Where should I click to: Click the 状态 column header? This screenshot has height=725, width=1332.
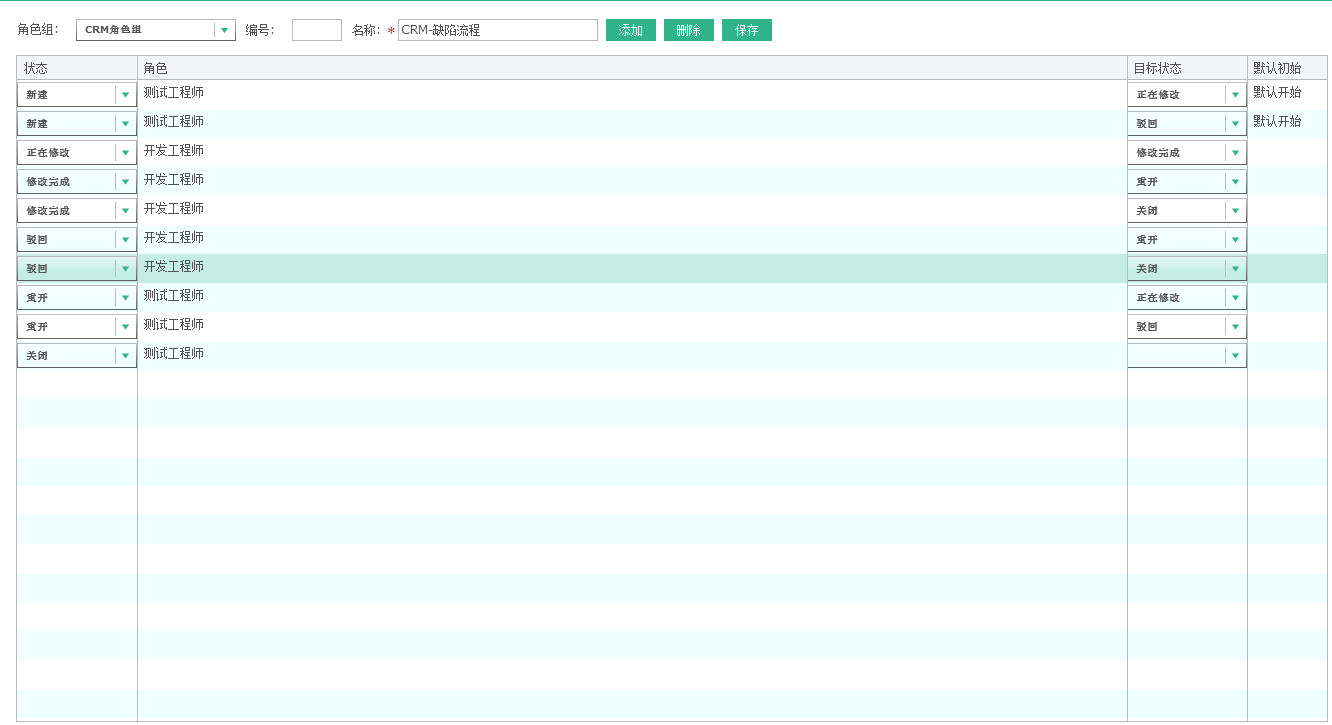pos(36,68)
